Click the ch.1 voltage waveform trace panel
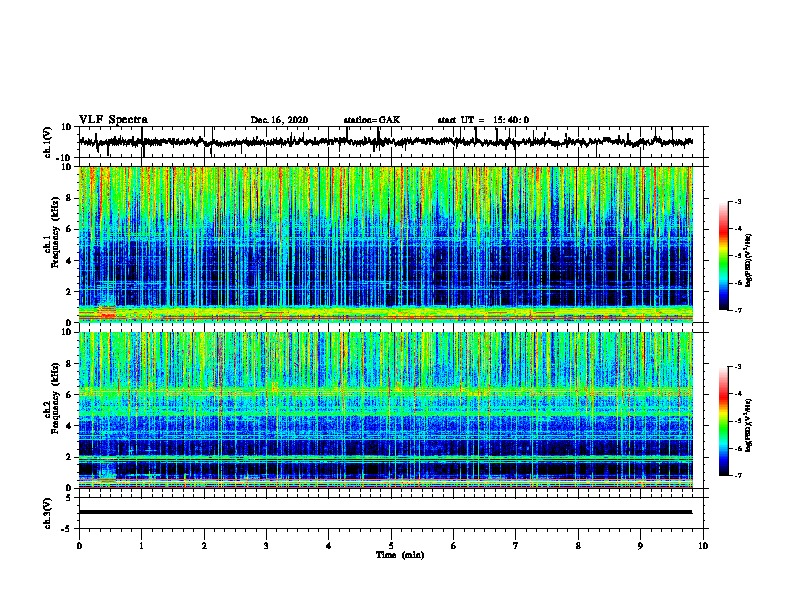This screenshot has height=612, width=792. [x=391, y=142]
